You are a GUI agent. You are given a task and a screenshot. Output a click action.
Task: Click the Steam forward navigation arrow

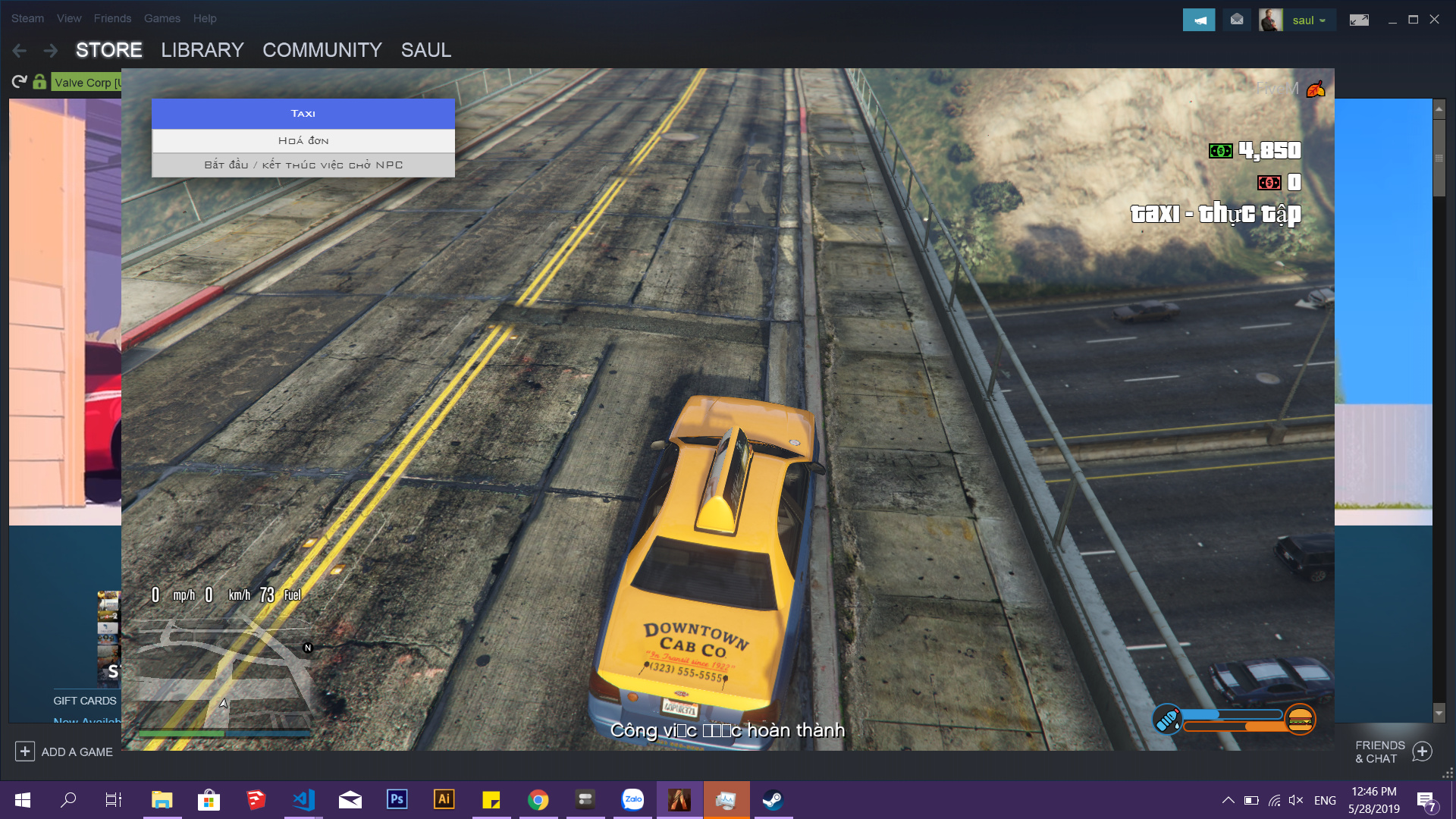51,51
